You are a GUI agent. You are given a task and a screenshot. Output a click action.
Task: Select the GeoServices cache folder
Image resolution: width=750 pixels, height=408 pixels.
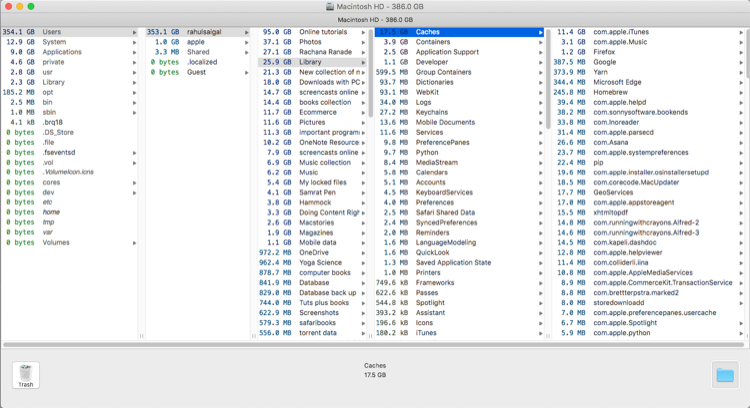[649, 192]
